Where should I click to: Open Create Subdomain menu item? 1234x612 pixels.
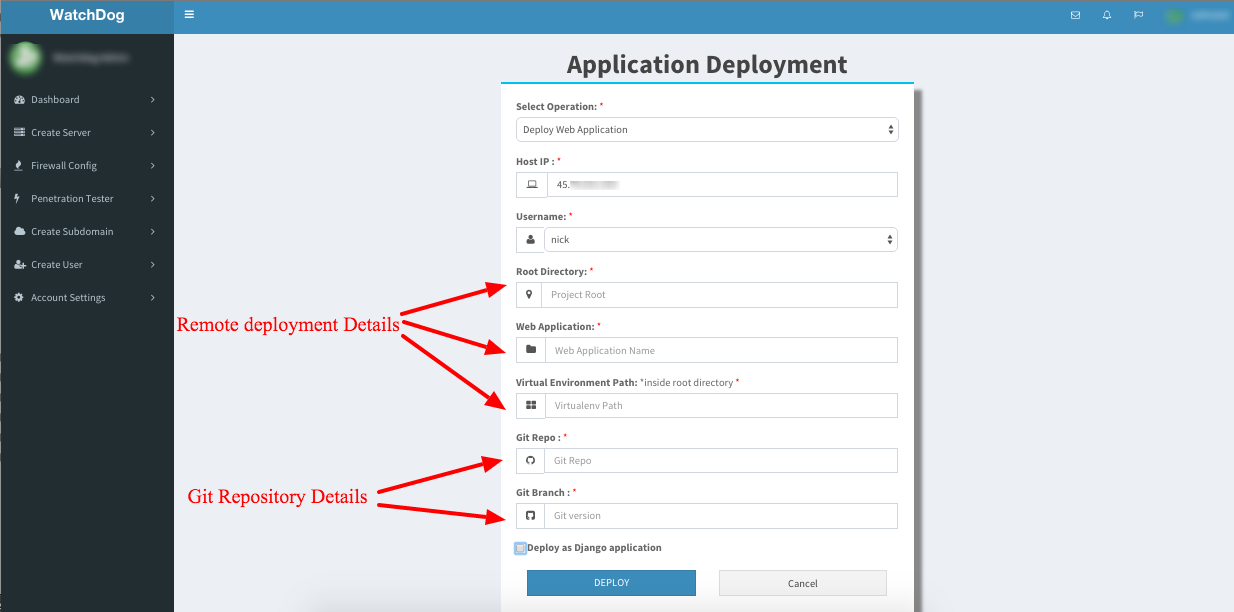(x=87, y=232)
